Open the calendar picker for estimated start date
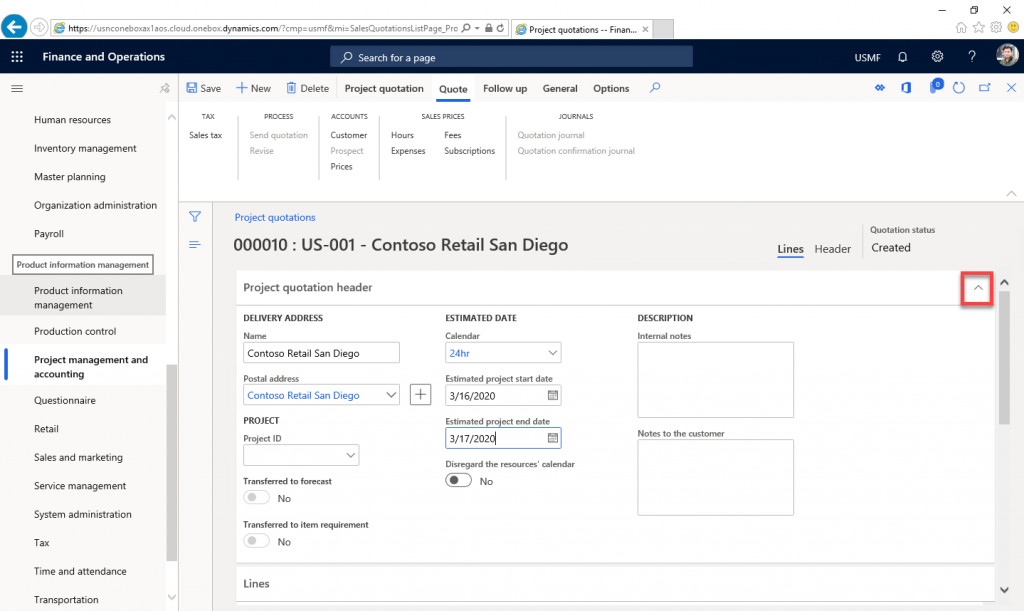 (553, 395)
